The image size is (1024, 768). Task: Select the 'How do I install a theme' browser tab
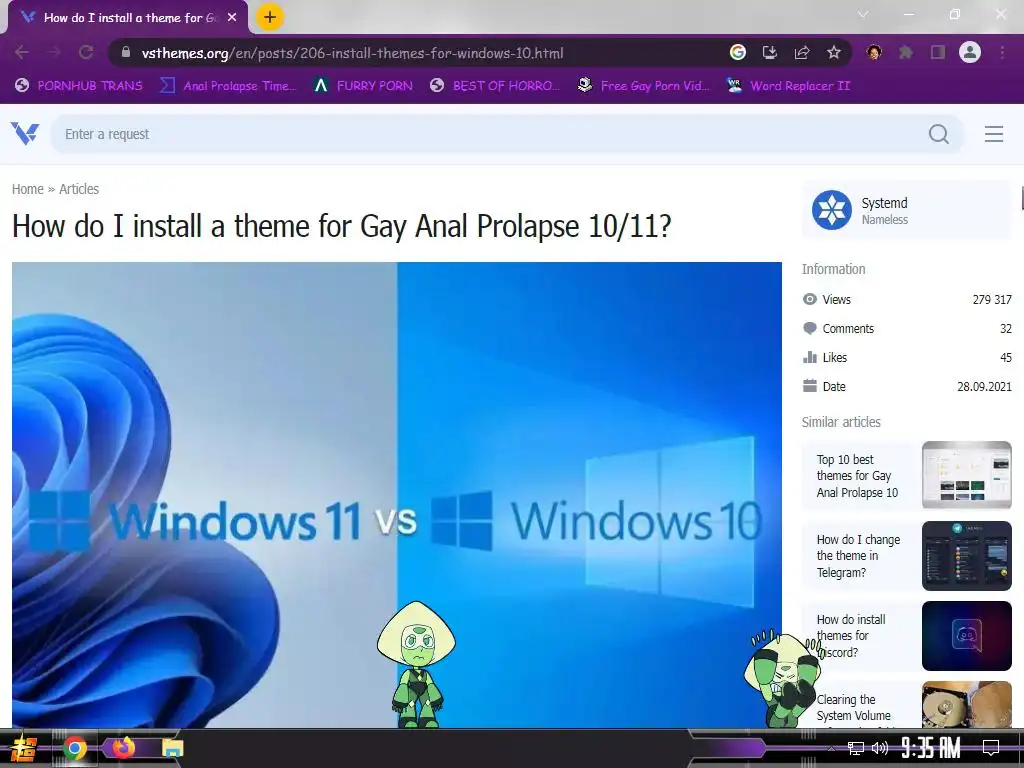(x=128, y=18)
